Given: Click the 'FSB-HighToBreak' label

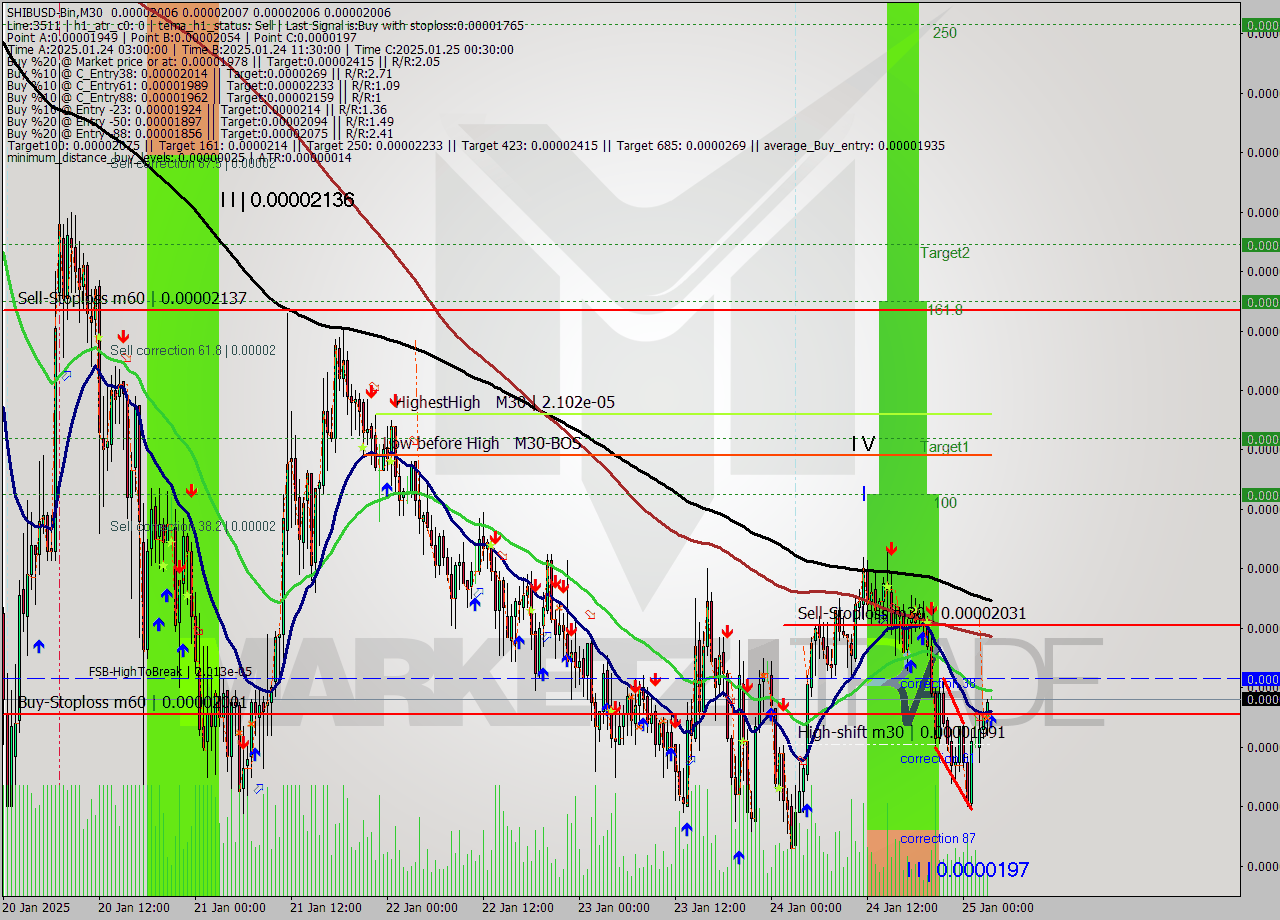Looking at the screenshot, I should tap(170, 672).
